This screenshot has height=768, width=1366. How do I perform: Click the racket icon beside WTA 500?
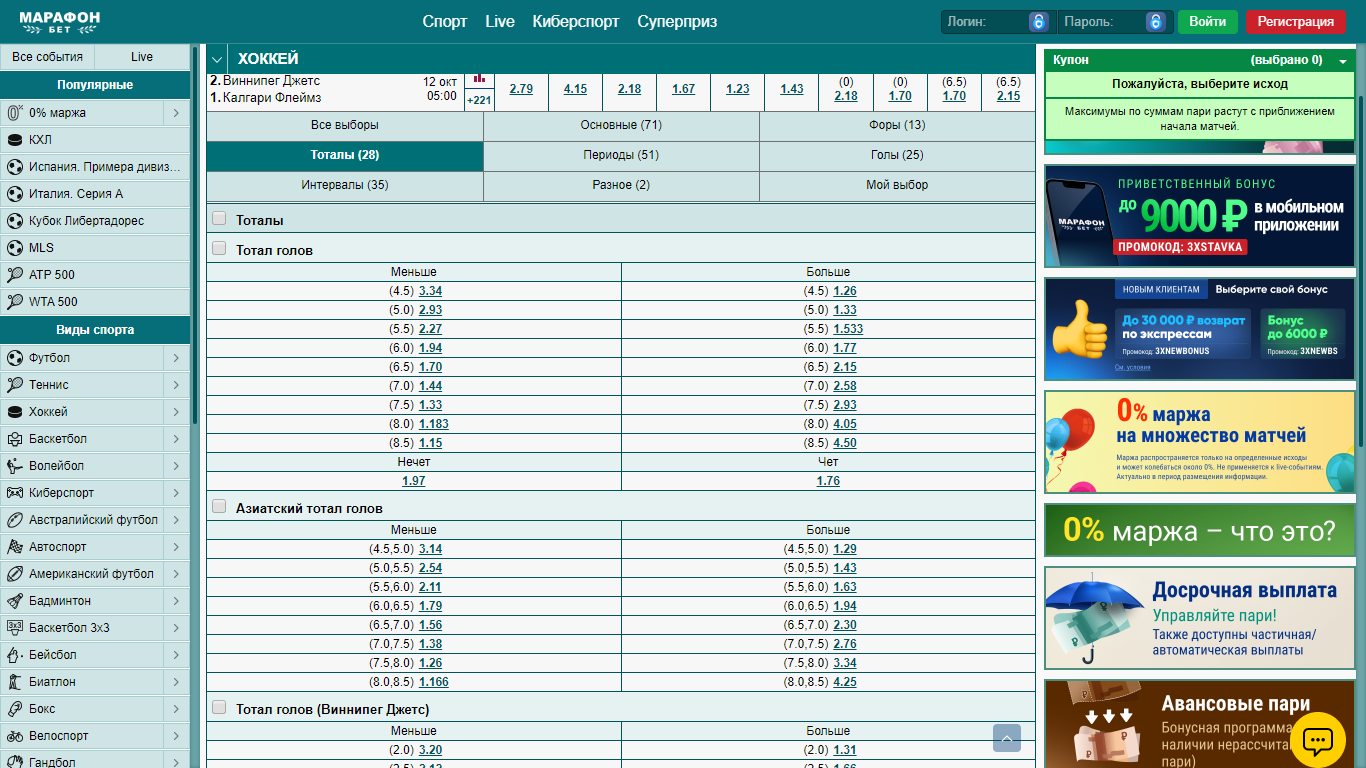15,302
